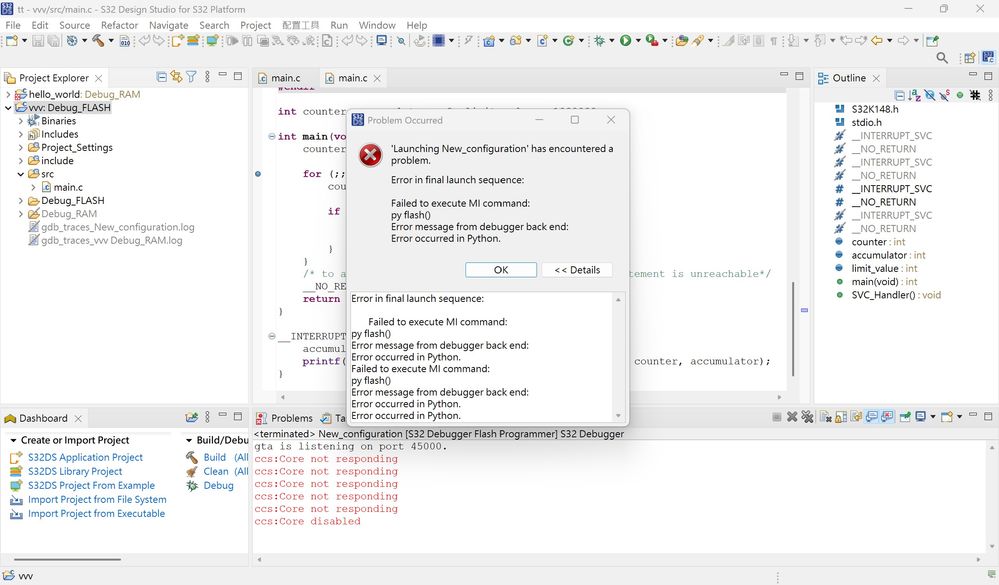Sort Outline entries alphabetically
This screenshot has width=999, height=585.
click(x=914, y=94)
